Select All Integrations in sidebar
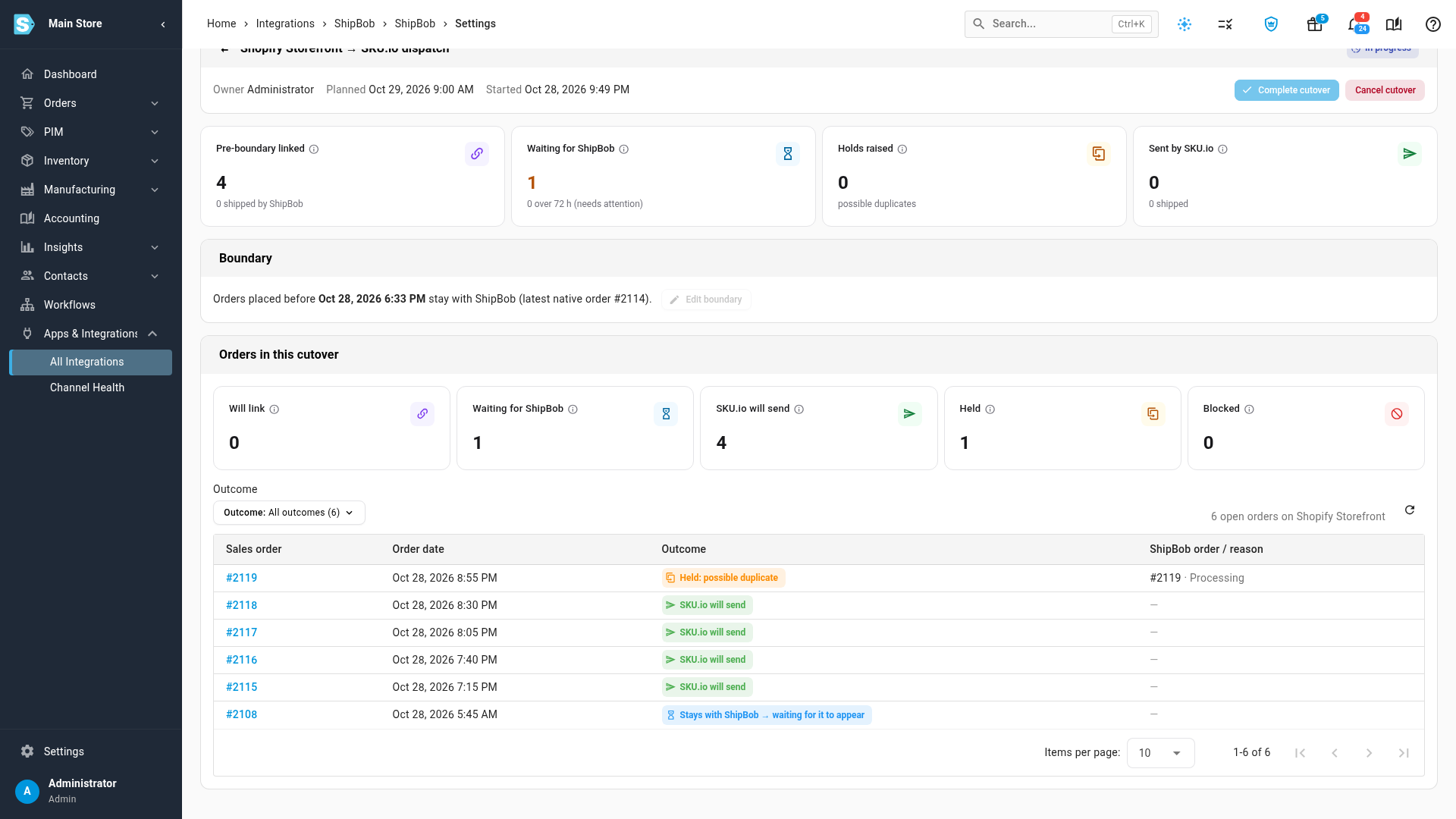Screen dimensions: 1456x819 [91, 362]
